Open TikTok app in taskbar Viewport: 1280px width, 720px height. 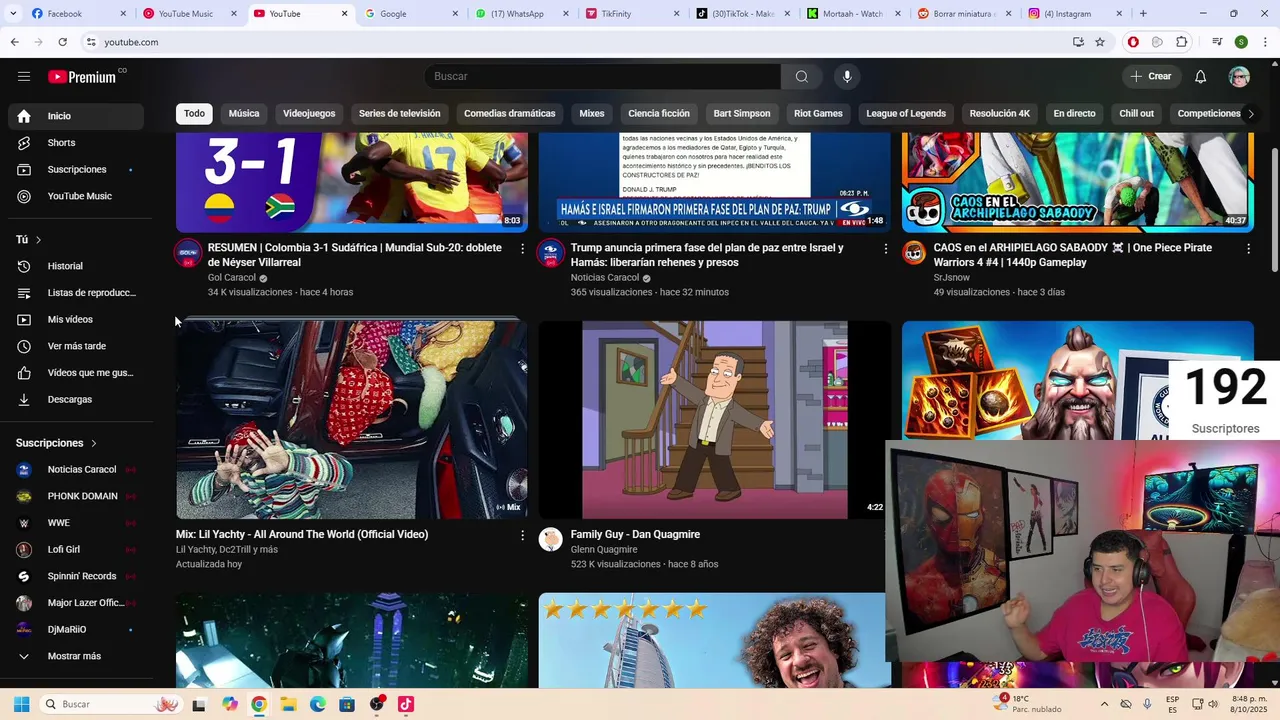click(405, 704)
